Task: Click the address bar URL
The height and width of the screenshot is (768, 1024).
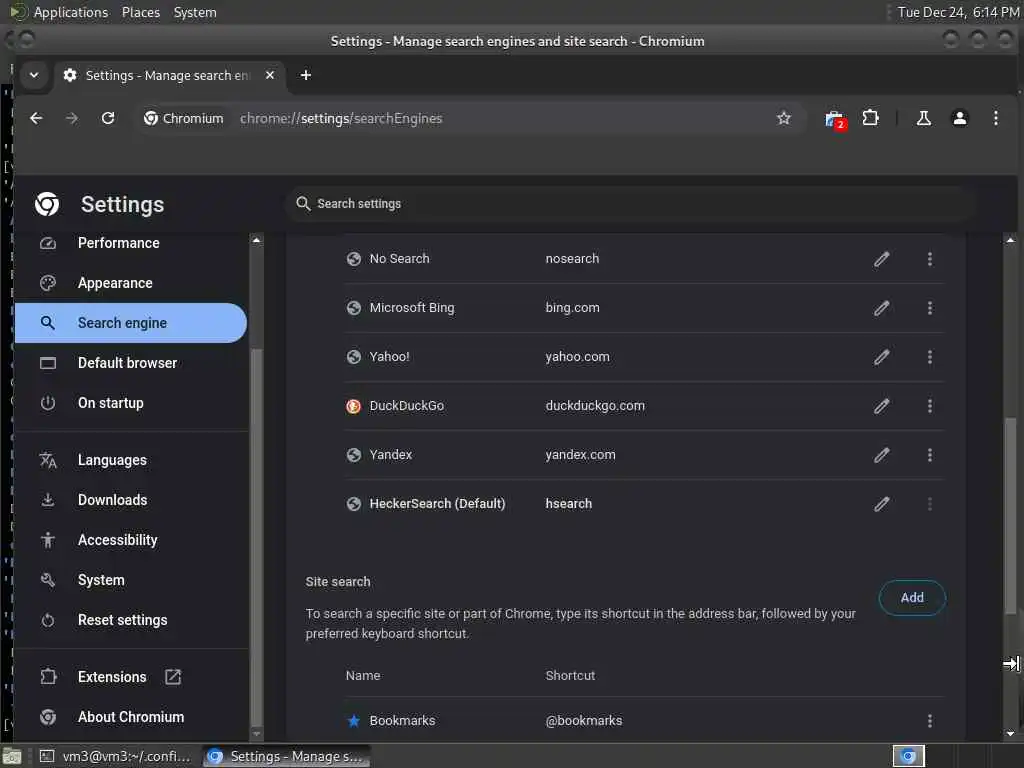Action: [341, 118]
